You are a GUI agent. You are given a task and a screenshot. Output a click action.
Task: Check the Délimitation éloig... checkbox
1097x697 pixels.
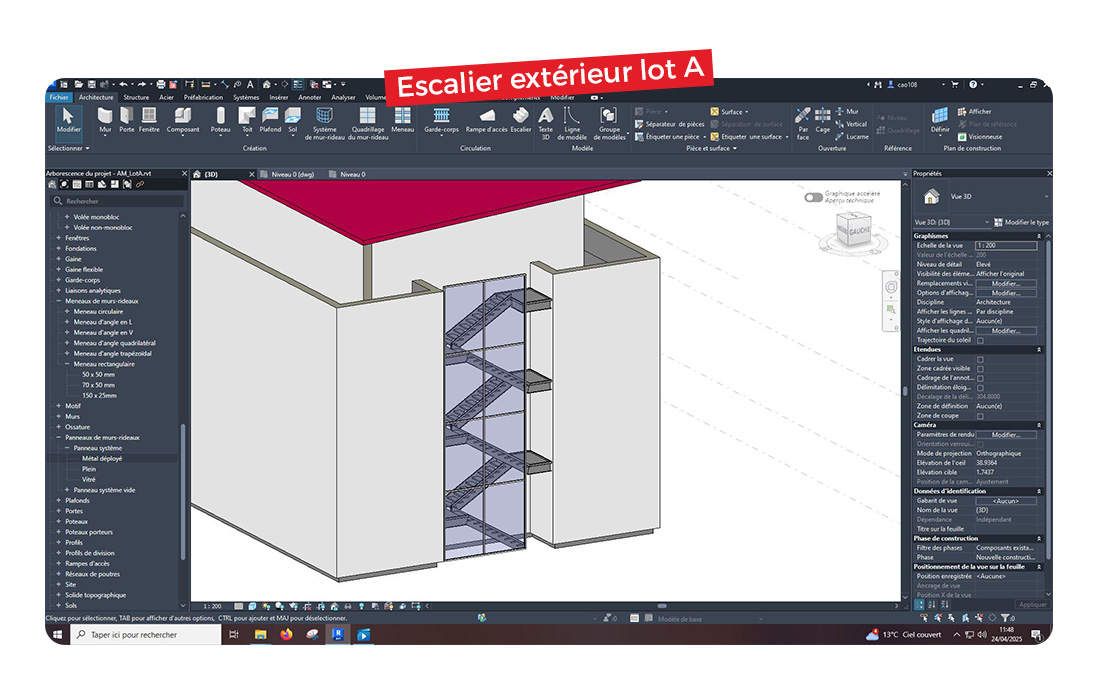[x=980, y=388]
